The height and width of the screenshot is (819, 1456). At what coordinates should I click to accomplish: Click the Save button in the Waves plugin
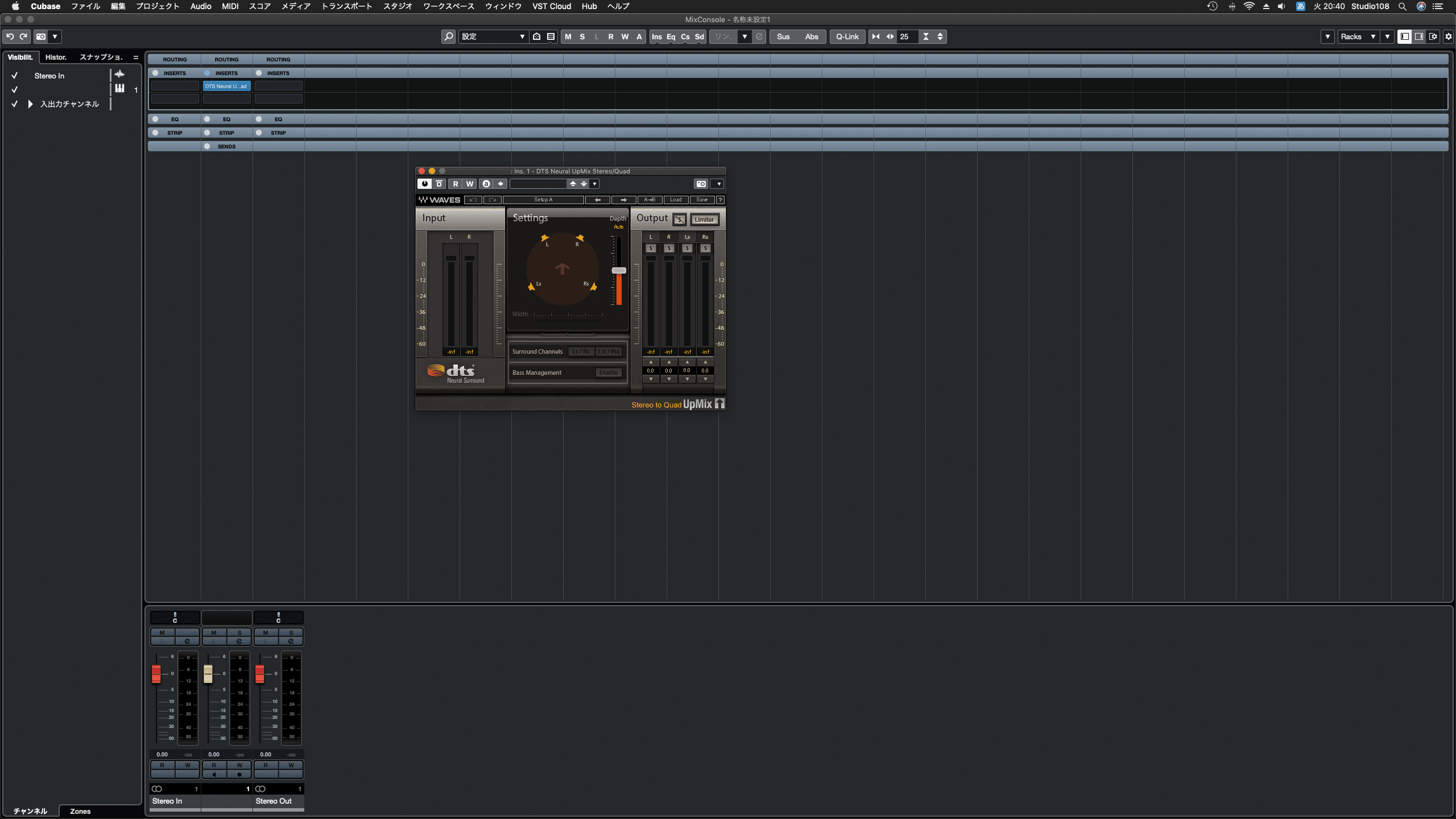(702, 200)
